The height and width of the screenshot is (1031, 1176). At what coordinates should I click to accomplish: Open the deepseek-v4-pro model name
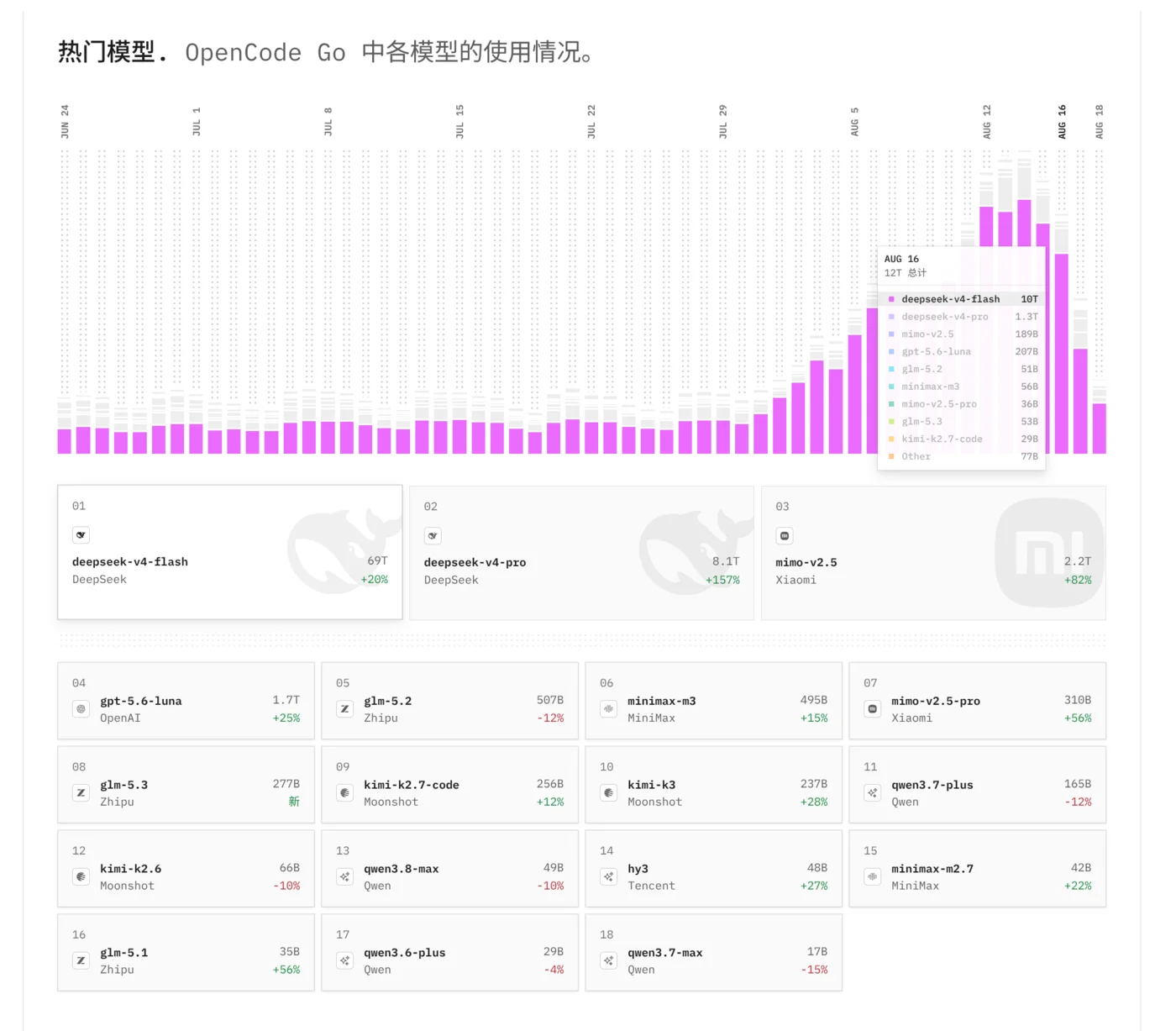(475, 563)
